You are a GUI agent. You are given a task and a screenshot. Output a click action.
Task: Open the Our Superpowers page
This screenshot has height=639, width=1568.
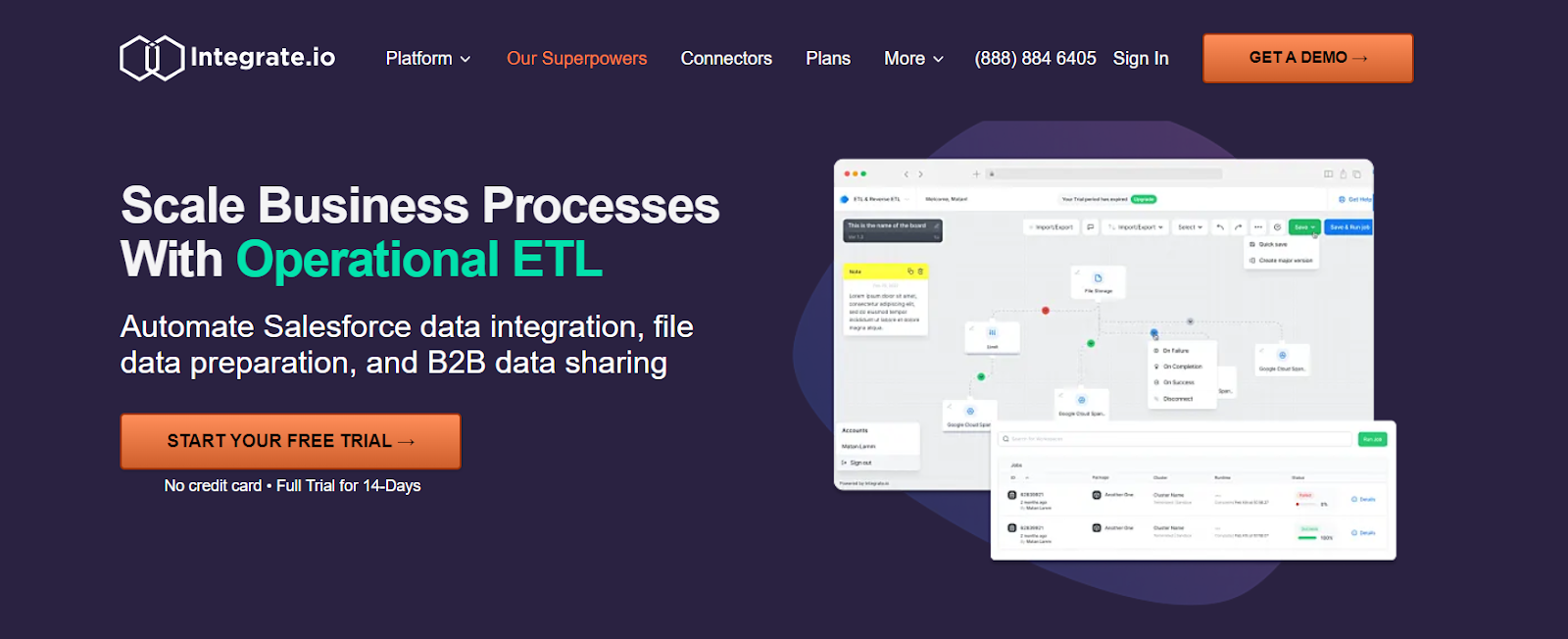tap(576, 59)
